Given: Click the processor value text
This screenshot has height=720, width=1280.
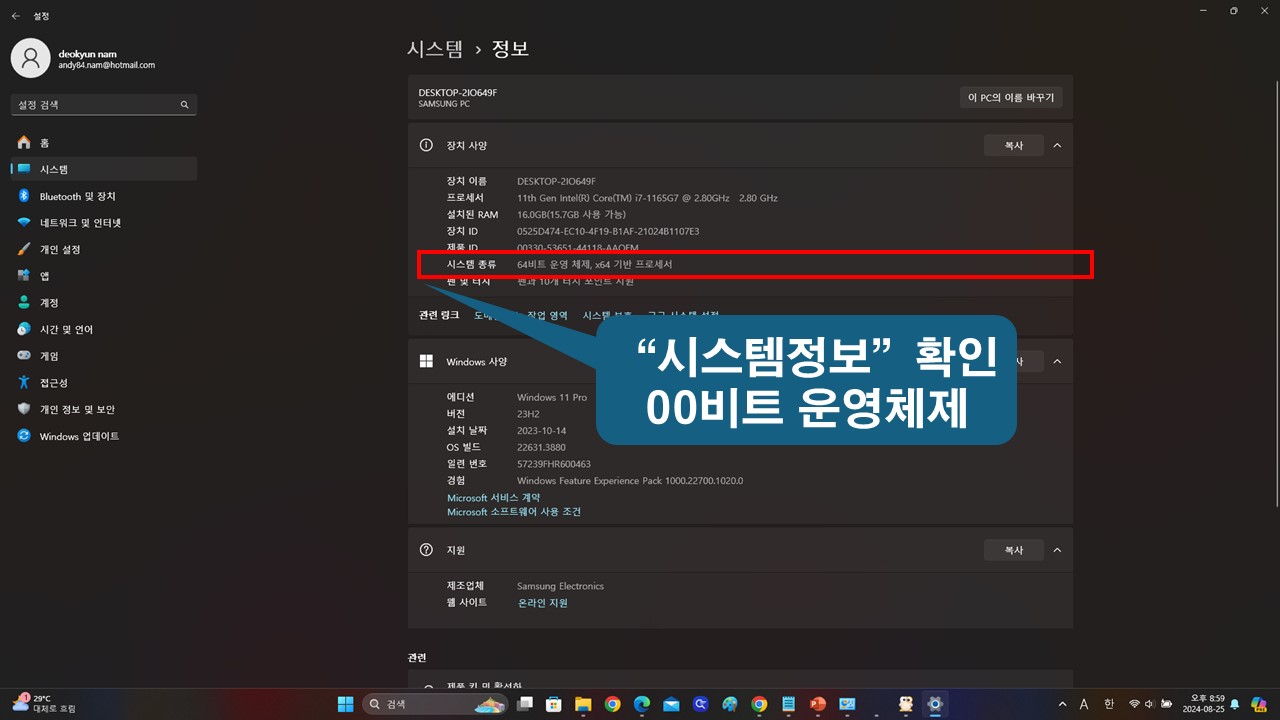Looking at the screenshot, I should [647, 198].
